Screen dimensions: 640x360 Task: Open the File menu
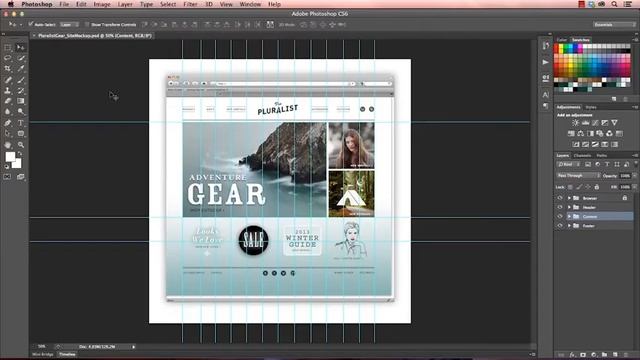click(64, 4)
